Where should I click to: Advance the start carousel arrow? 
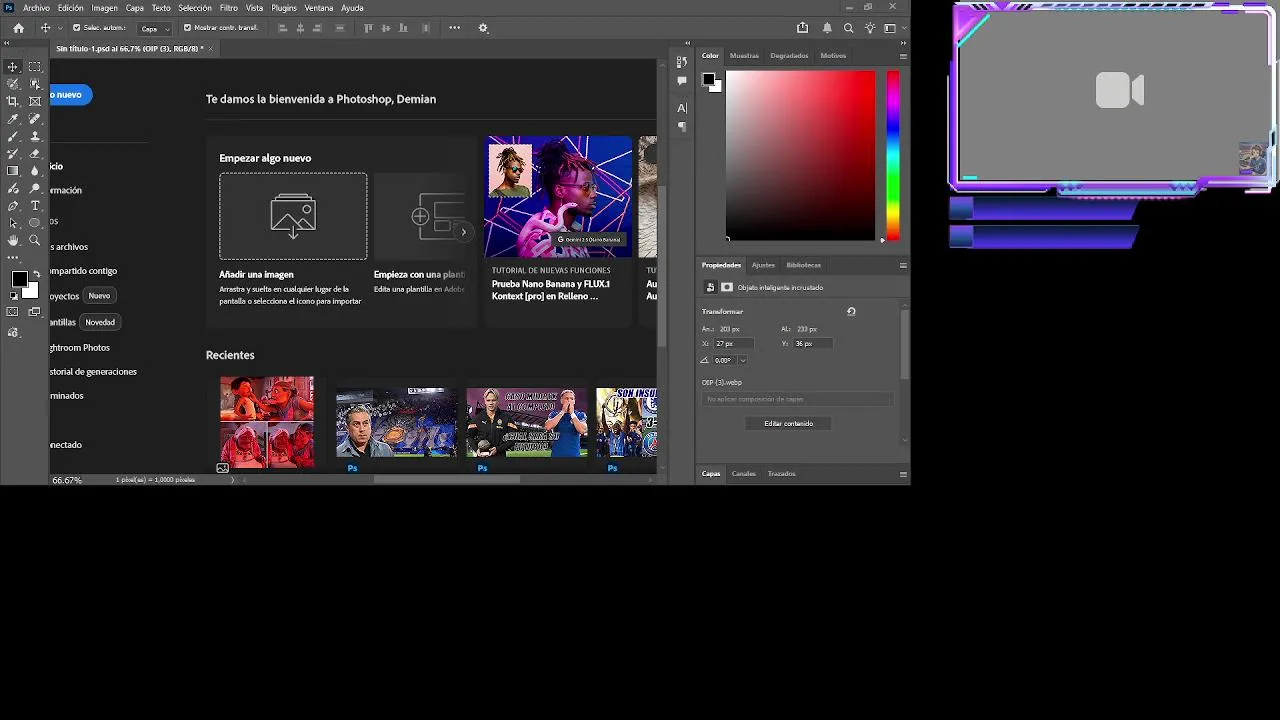463,232
